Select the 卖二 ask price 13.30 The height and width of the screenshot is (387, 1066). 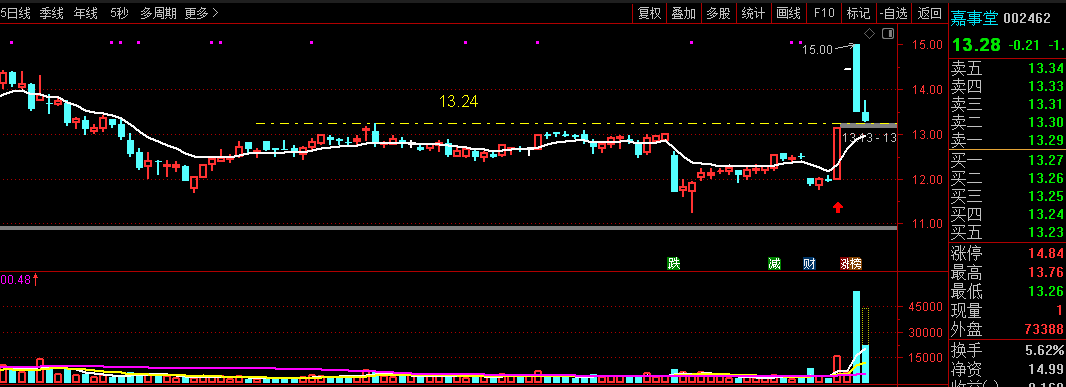tap(1046, 122)
